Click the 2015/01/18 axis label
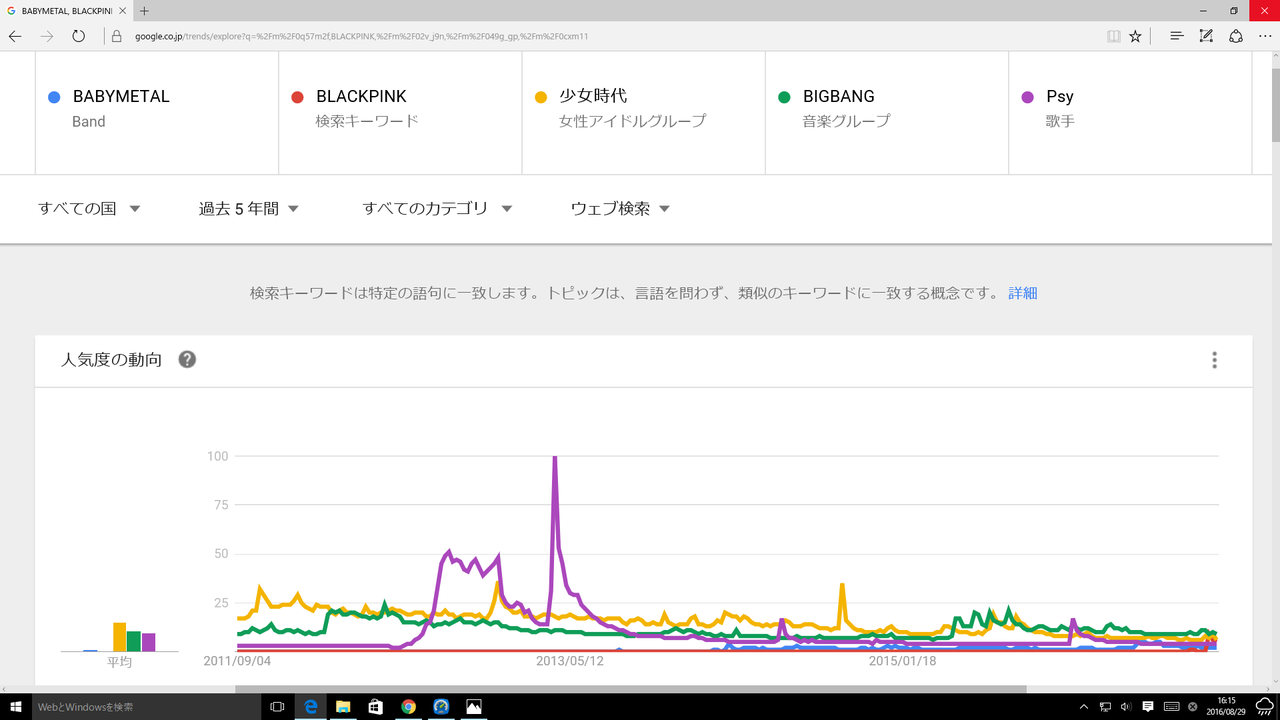The image size is (1280, 720). click(902, 661)
